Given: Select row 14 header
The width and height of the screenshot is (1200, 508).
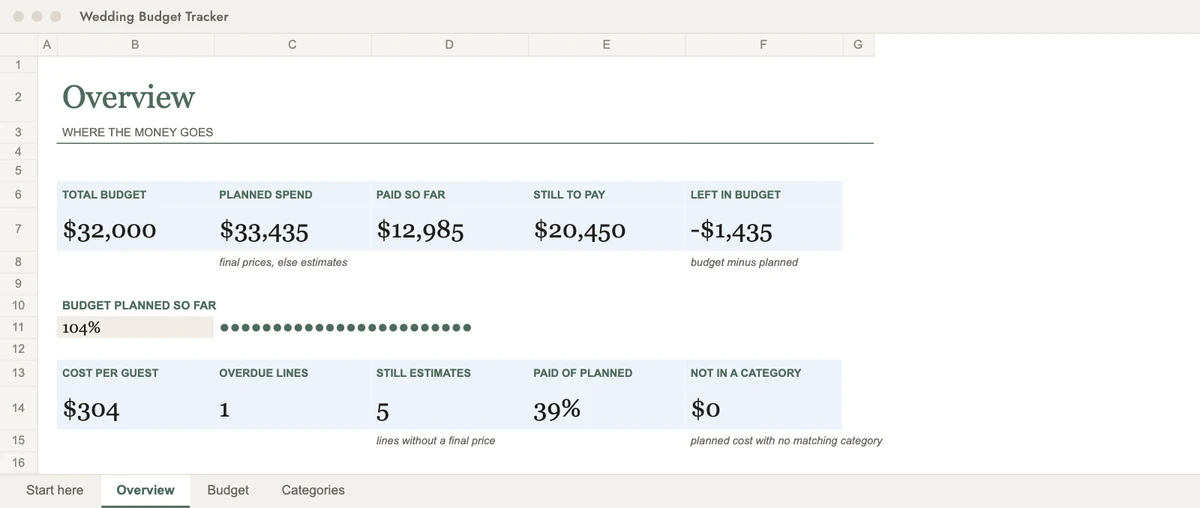Looking at the screenshot, I should coord(18,407).
